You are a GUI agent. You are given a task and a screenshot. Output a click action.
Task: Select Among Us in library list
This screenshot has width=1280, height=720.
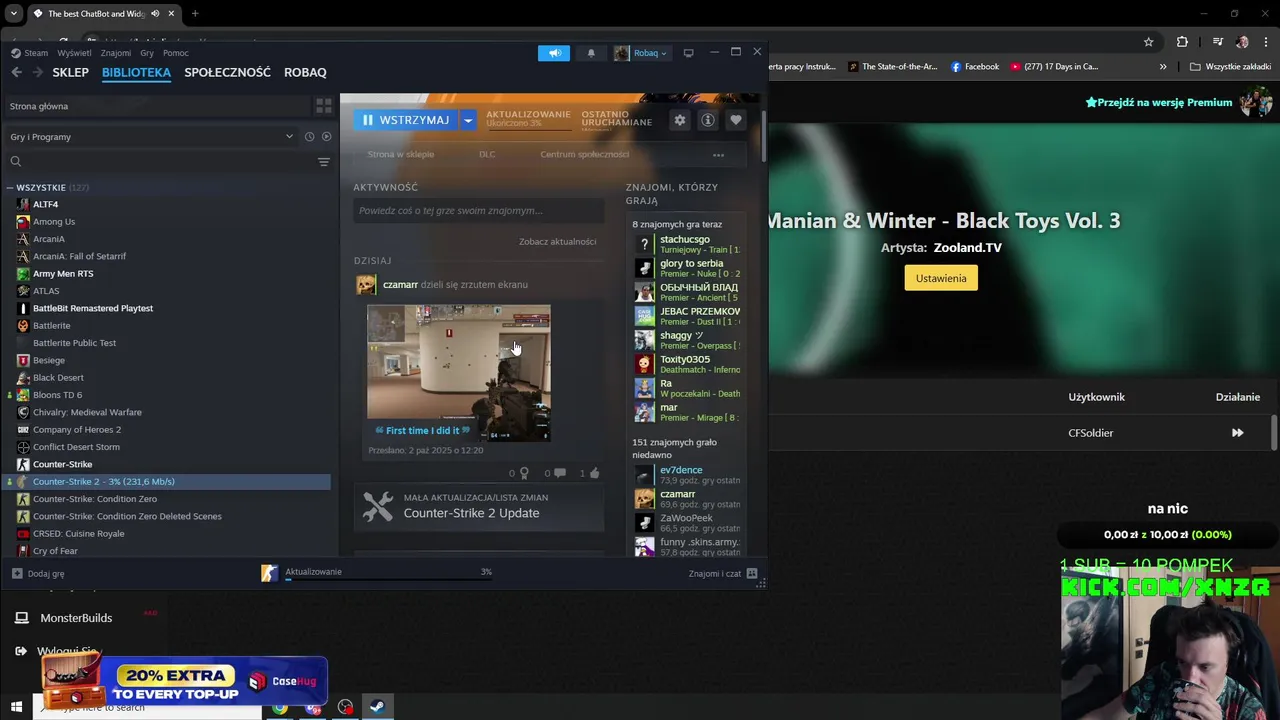click(x=54, y=222)
